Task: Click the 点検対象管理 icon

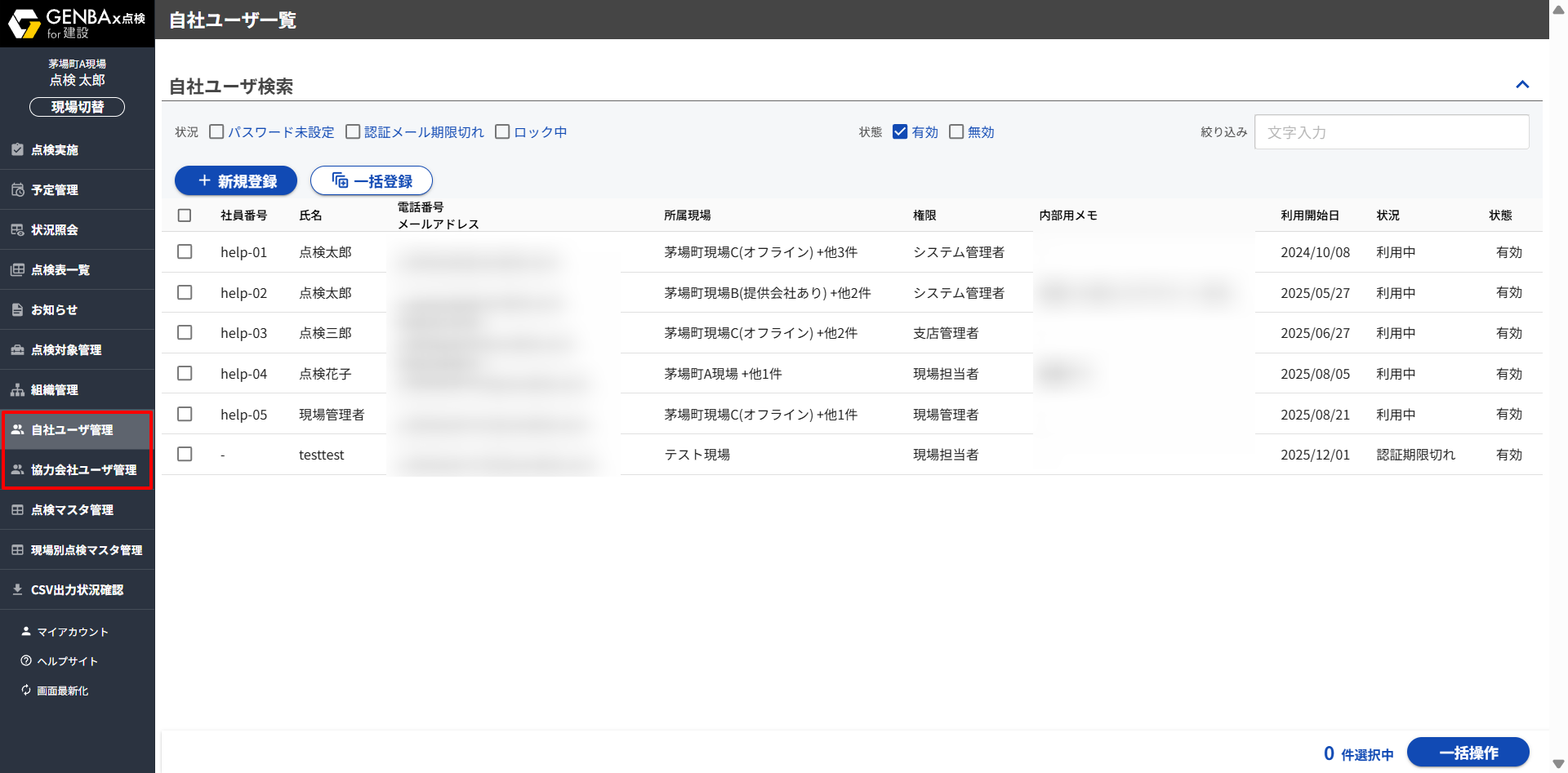Action: click(17, 349)
